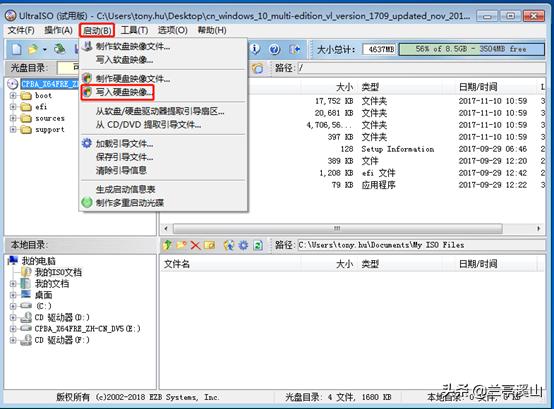Open the dropdown arrow beside Open icon

(45, 49)
